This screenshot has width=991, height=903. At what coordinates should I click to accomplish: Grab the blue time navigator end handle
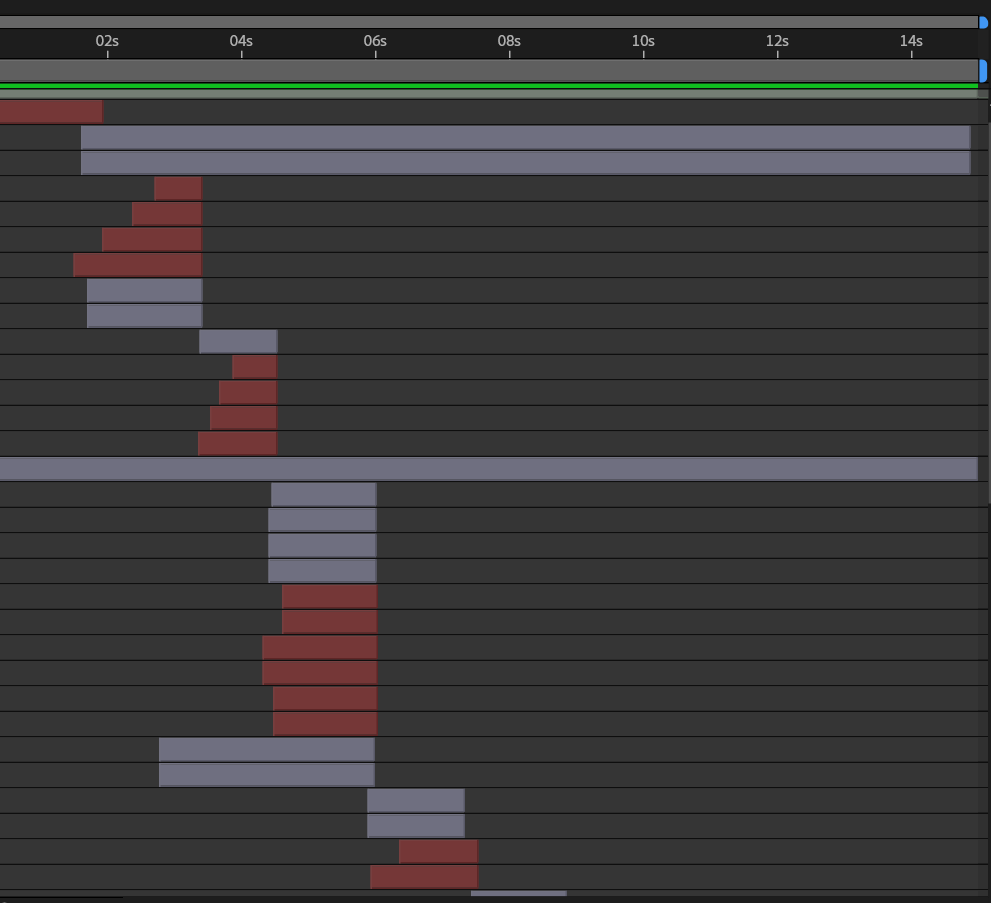[x=983, y=22]
